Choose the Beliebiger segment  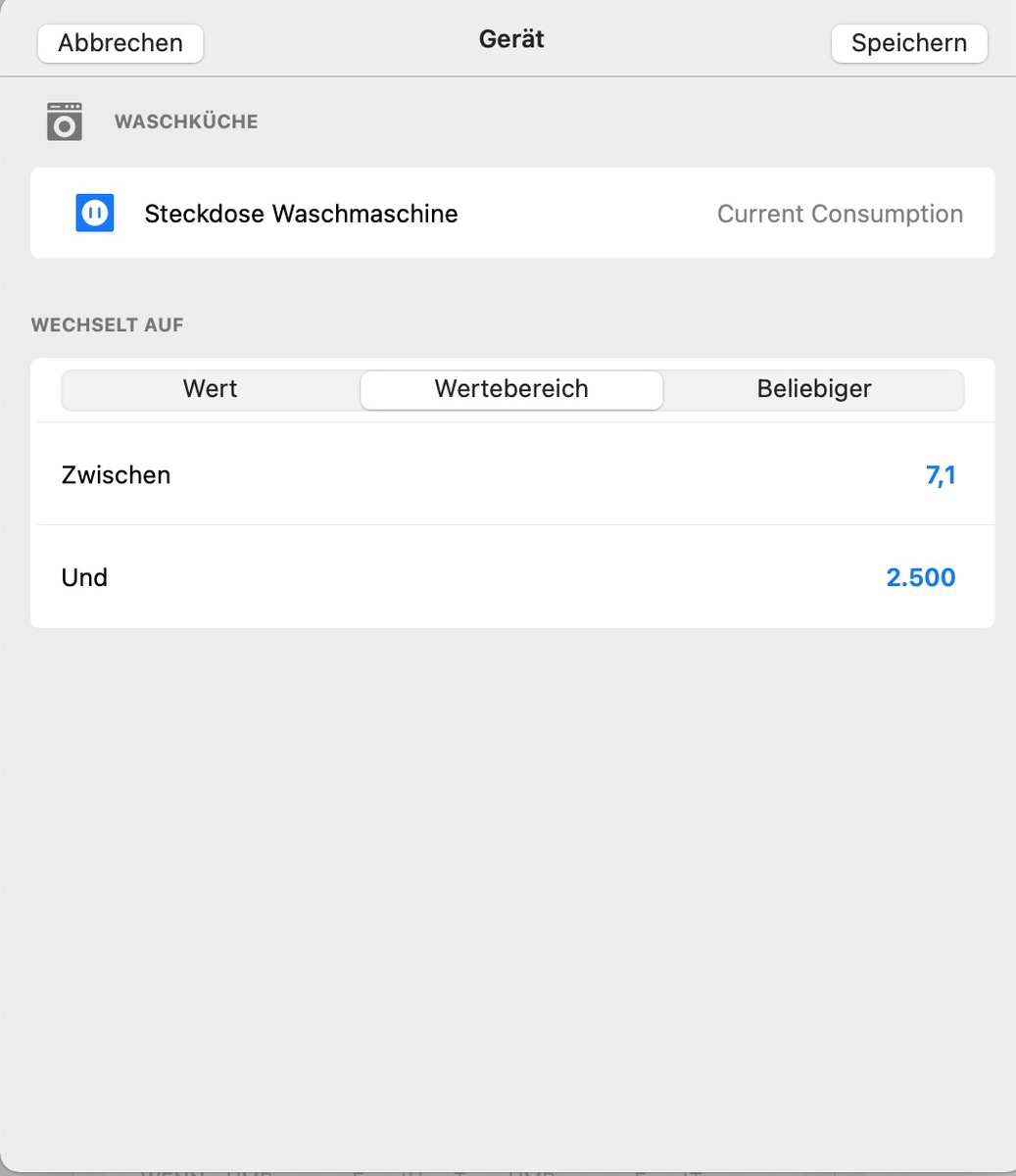pyautogui.click(x=813, y=389)
